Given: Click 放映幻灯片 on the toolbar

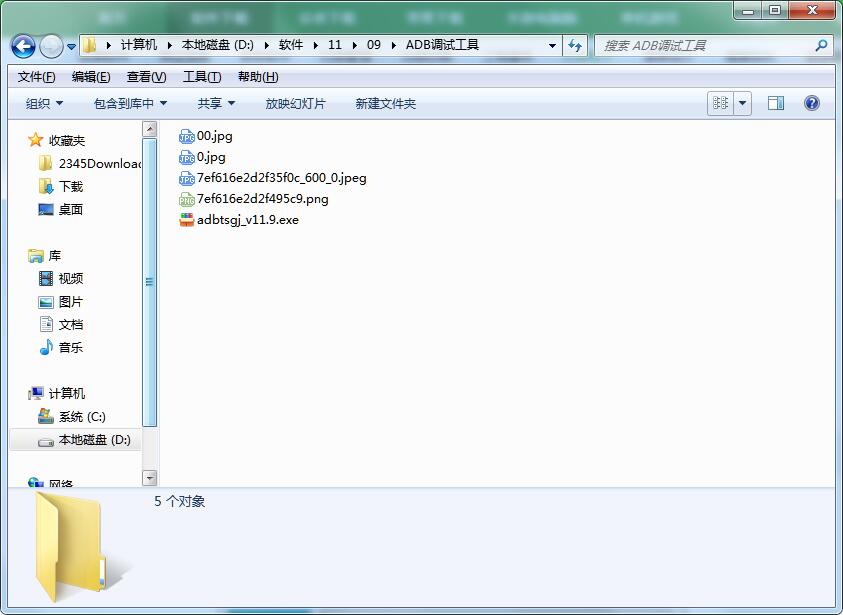Looking at the screenshot, I should pyautogui.click(x=296, y=103).
